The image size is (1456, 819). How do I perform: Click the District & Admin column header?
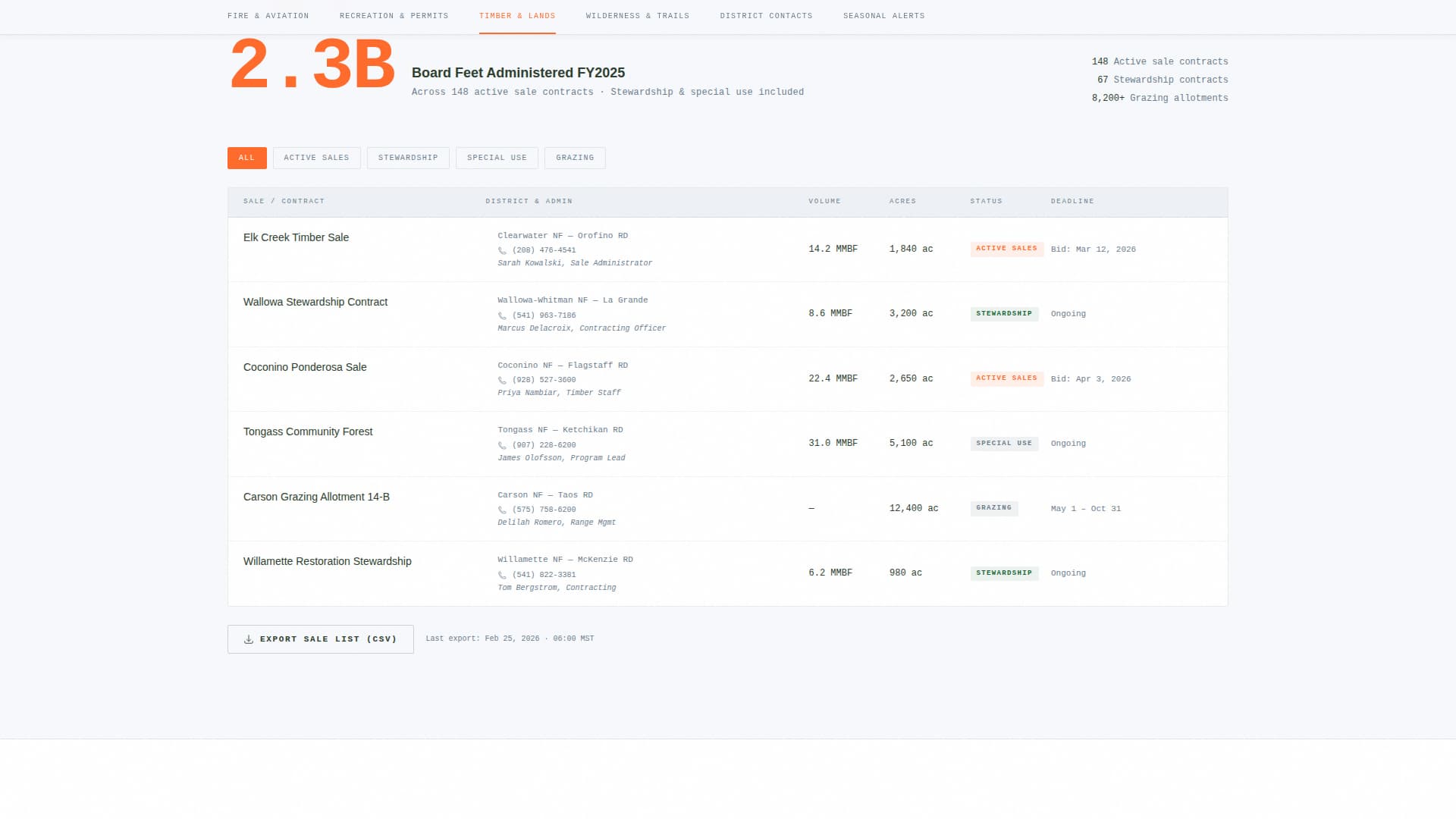coord(529,201)
